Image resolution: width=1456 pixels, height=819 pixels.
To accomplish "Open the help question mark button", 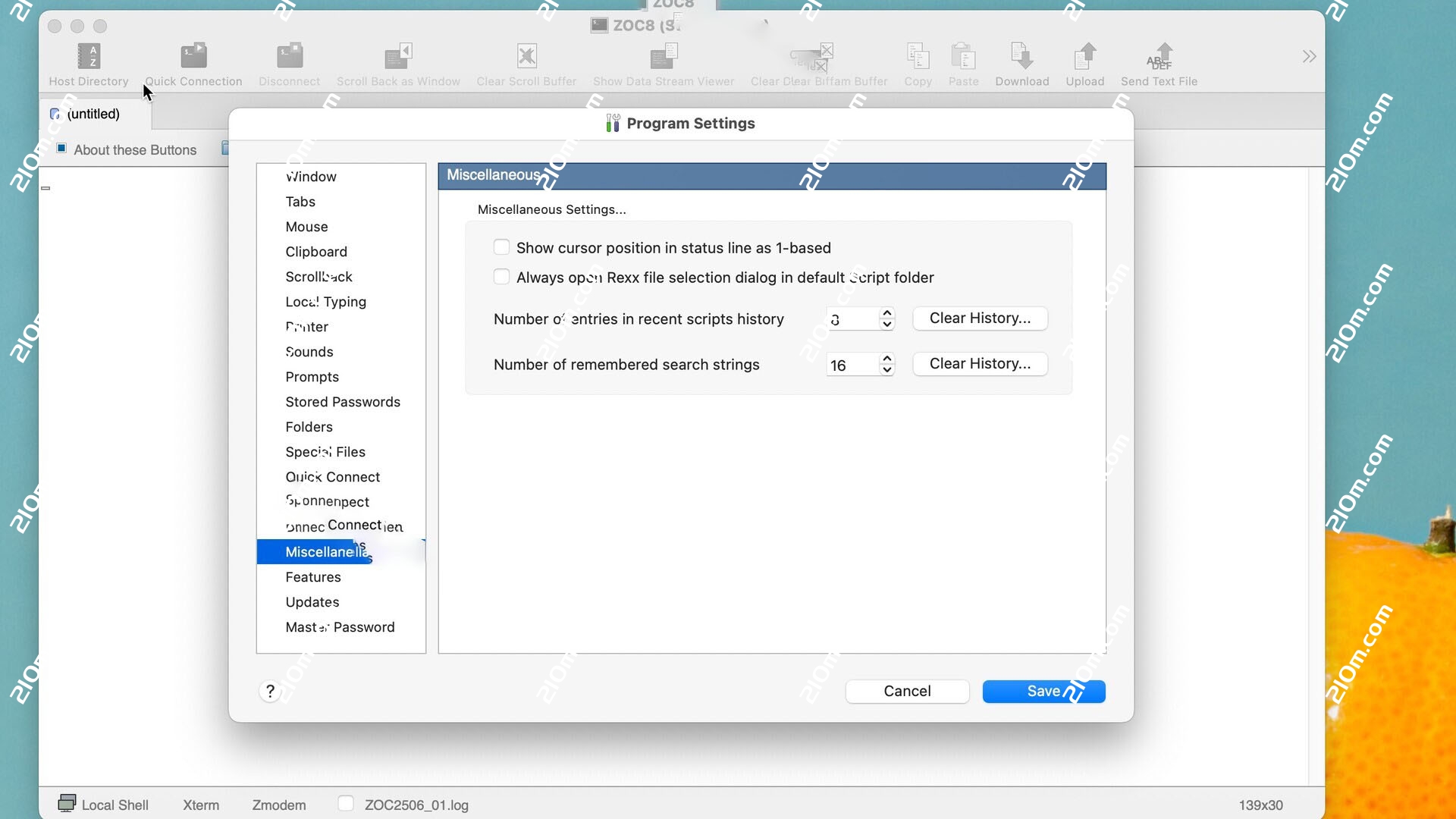I will pos(270,691).
